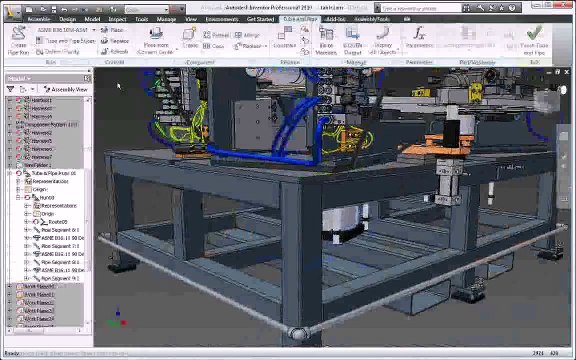
Task: Click the New file quick-access icon
Action: coord(29,9)
